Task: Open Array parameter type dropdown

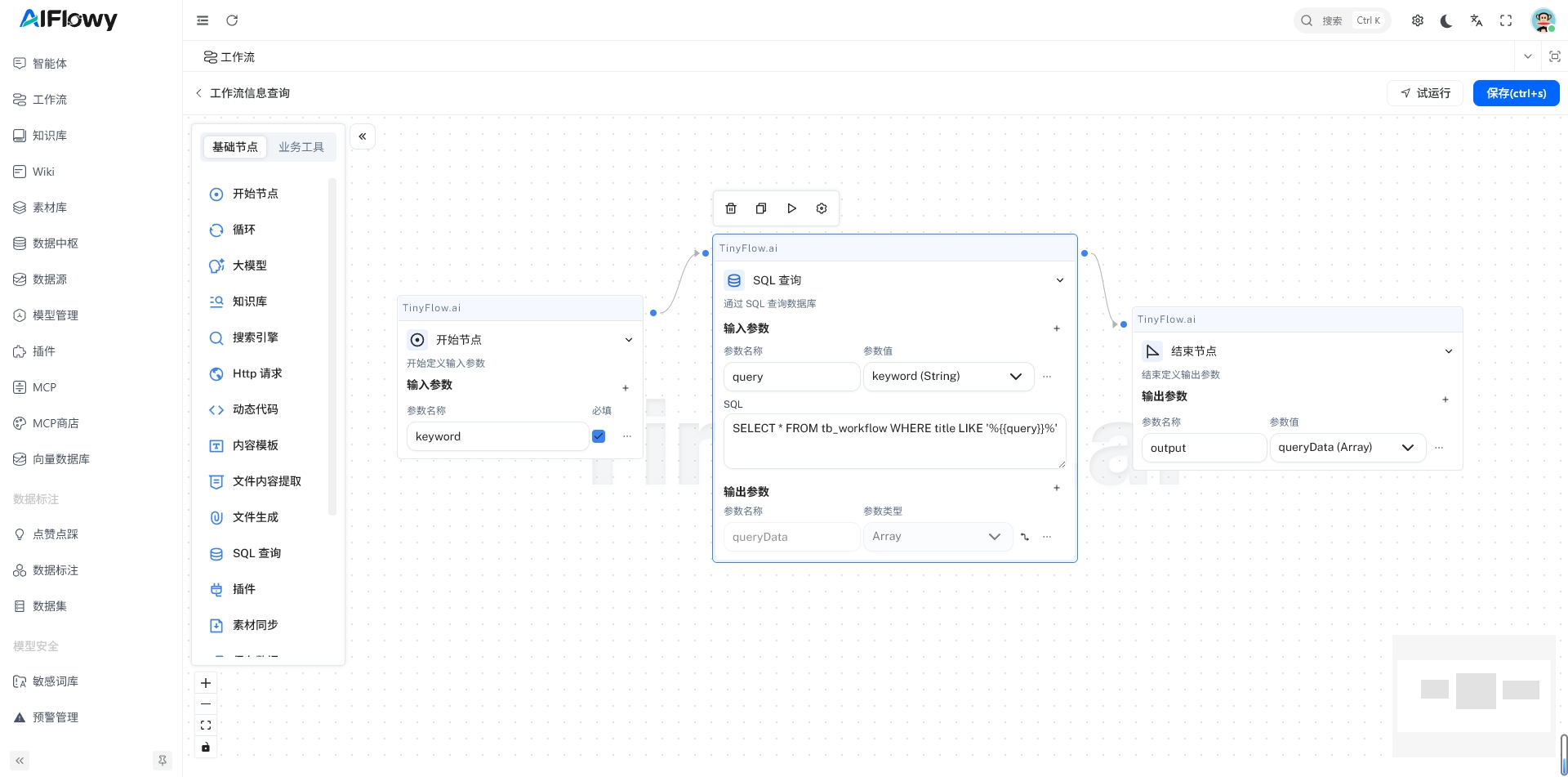Action: click(938, 537)
